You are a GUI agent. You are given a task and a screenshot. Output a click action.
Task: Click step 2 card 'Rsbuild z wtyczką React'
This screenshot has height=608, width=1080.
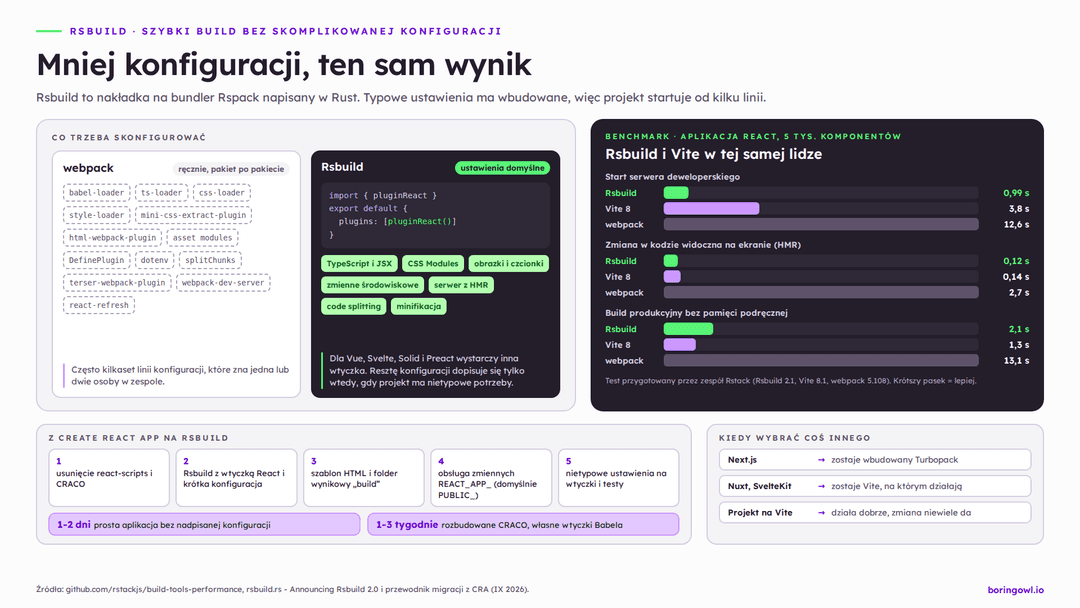point(236,478)
